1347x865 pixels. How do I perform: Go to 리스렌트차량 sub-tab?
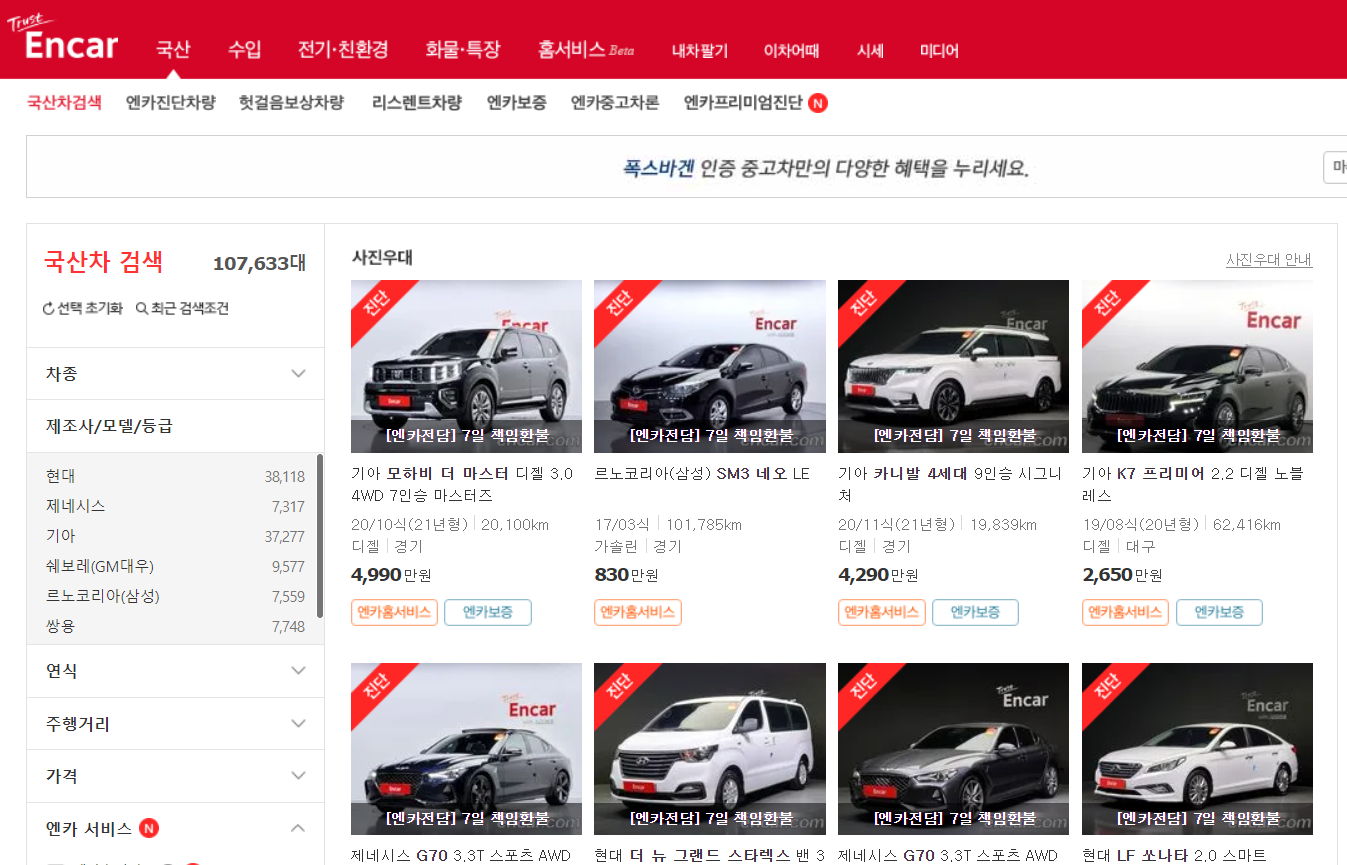click(417, 102)
